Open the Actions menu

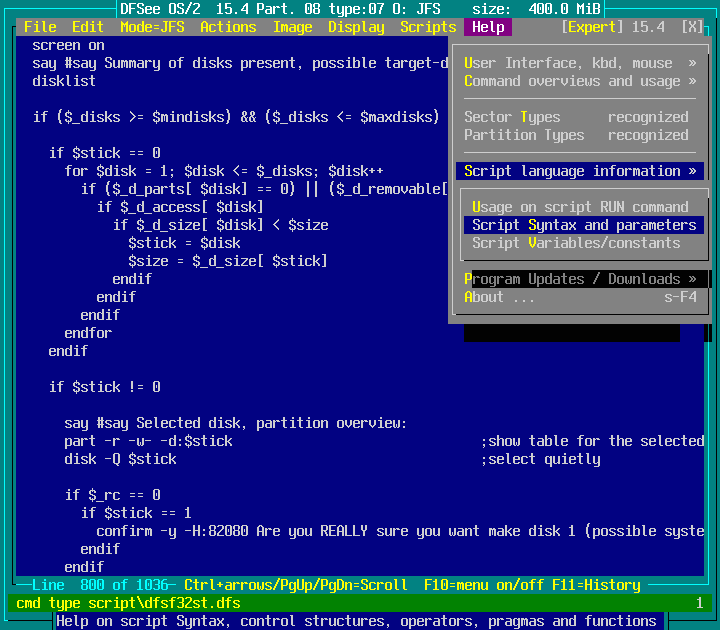(x=228, y=27)
